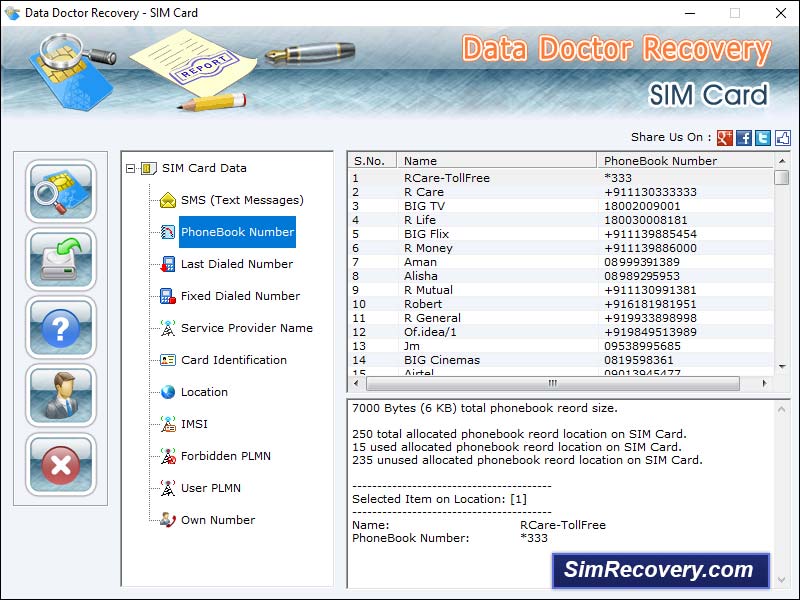Show Service Provider Name details
Image resolution: width=800 pixels, height=600 pixels.
(x=247, y=328)
